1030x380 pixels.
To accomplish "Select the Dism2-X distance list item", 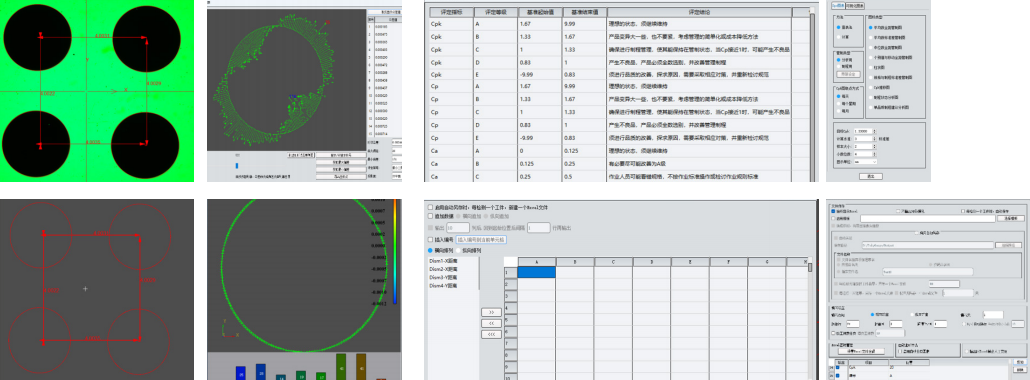I will [x=443, y=270].
